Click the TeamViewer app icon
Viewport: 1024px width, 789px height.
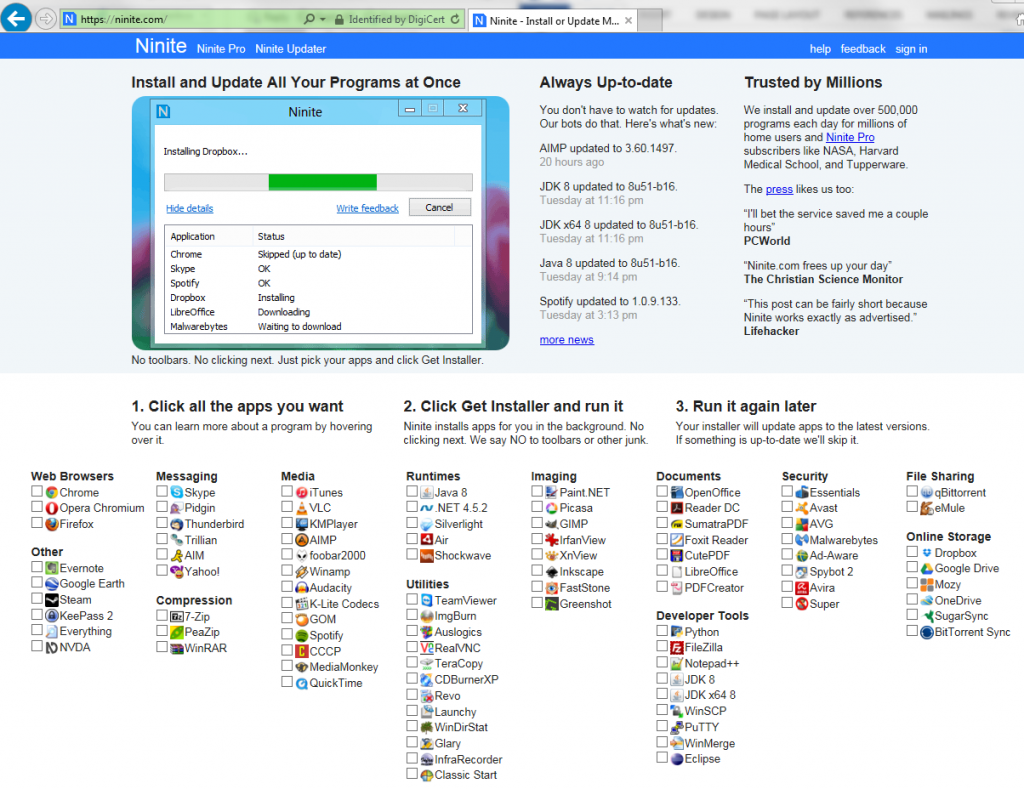point(427,600)
